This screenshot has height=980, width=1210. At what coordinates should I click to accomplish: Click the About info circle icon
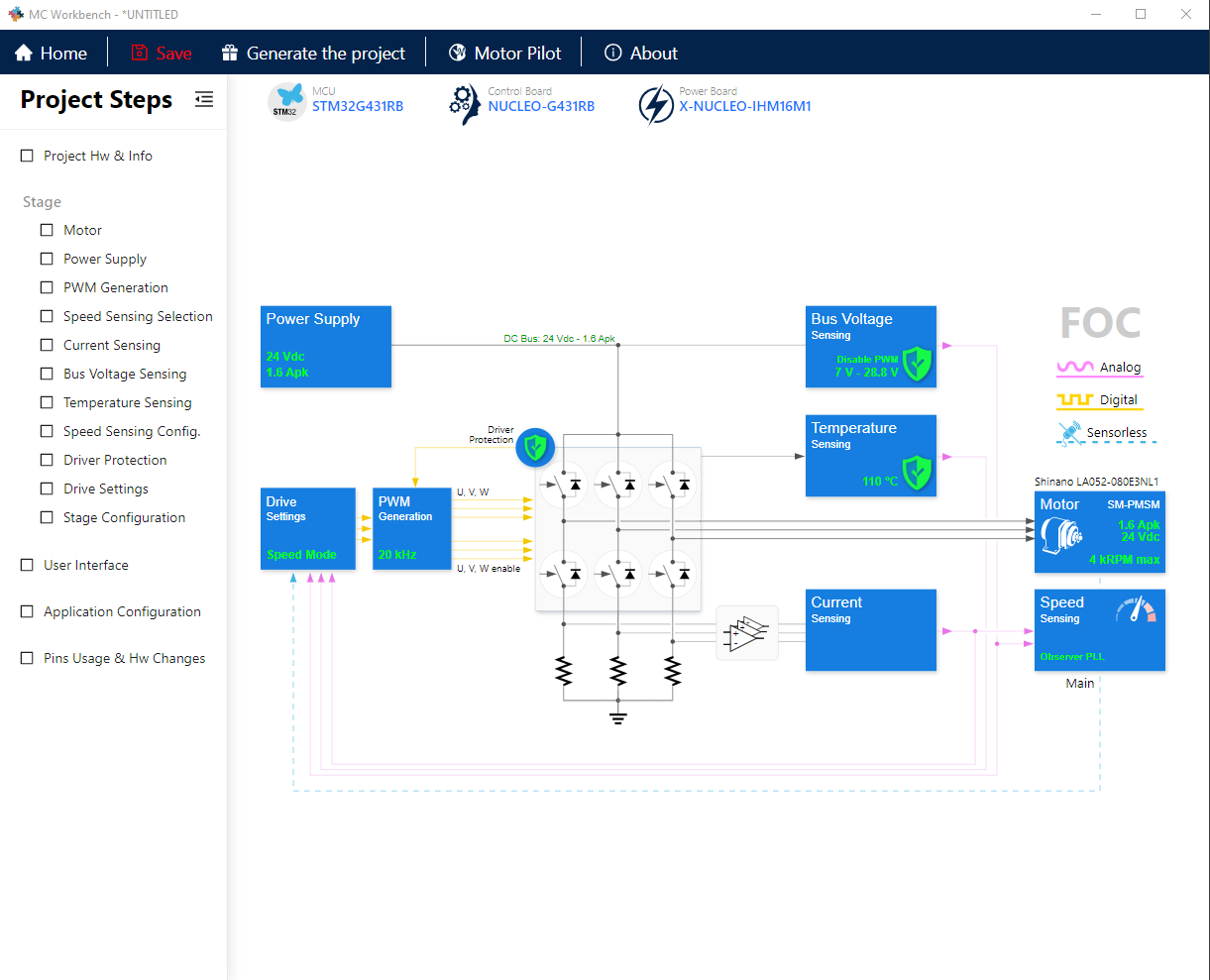pyautogui.click(x=612, y=53)
